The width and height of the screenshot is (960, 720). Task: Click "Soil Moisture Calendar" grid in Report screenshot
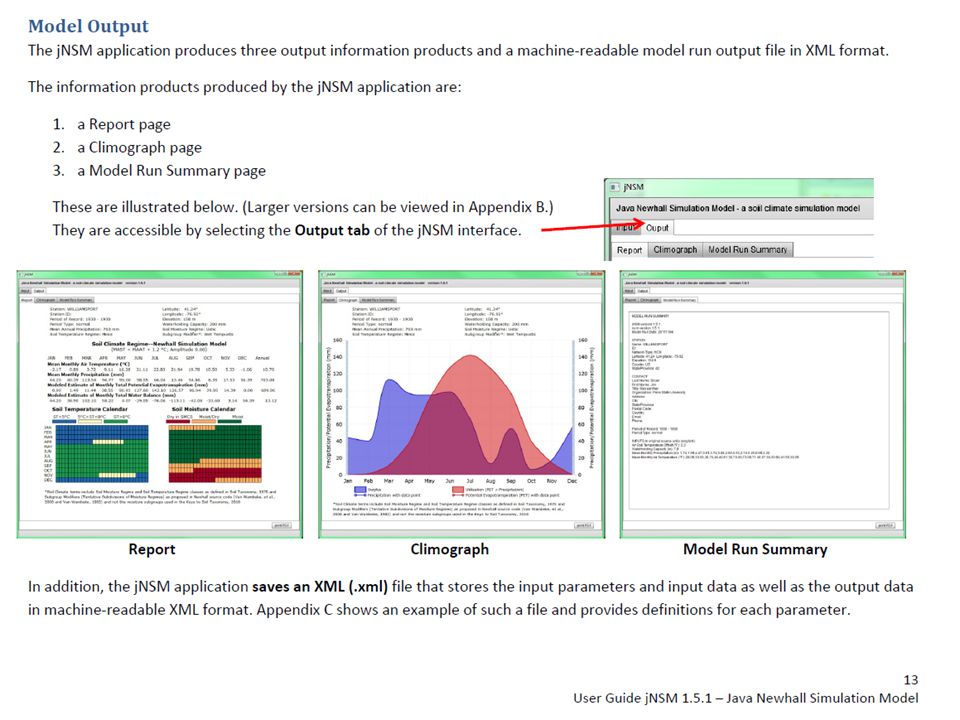[x=214, y=454]
